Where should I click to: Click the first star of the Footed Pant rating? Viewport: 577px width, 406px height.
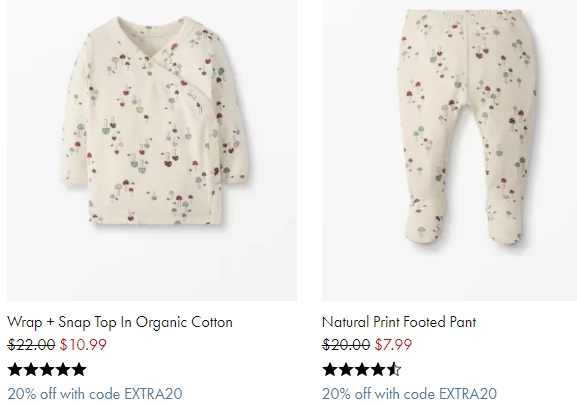330,370
